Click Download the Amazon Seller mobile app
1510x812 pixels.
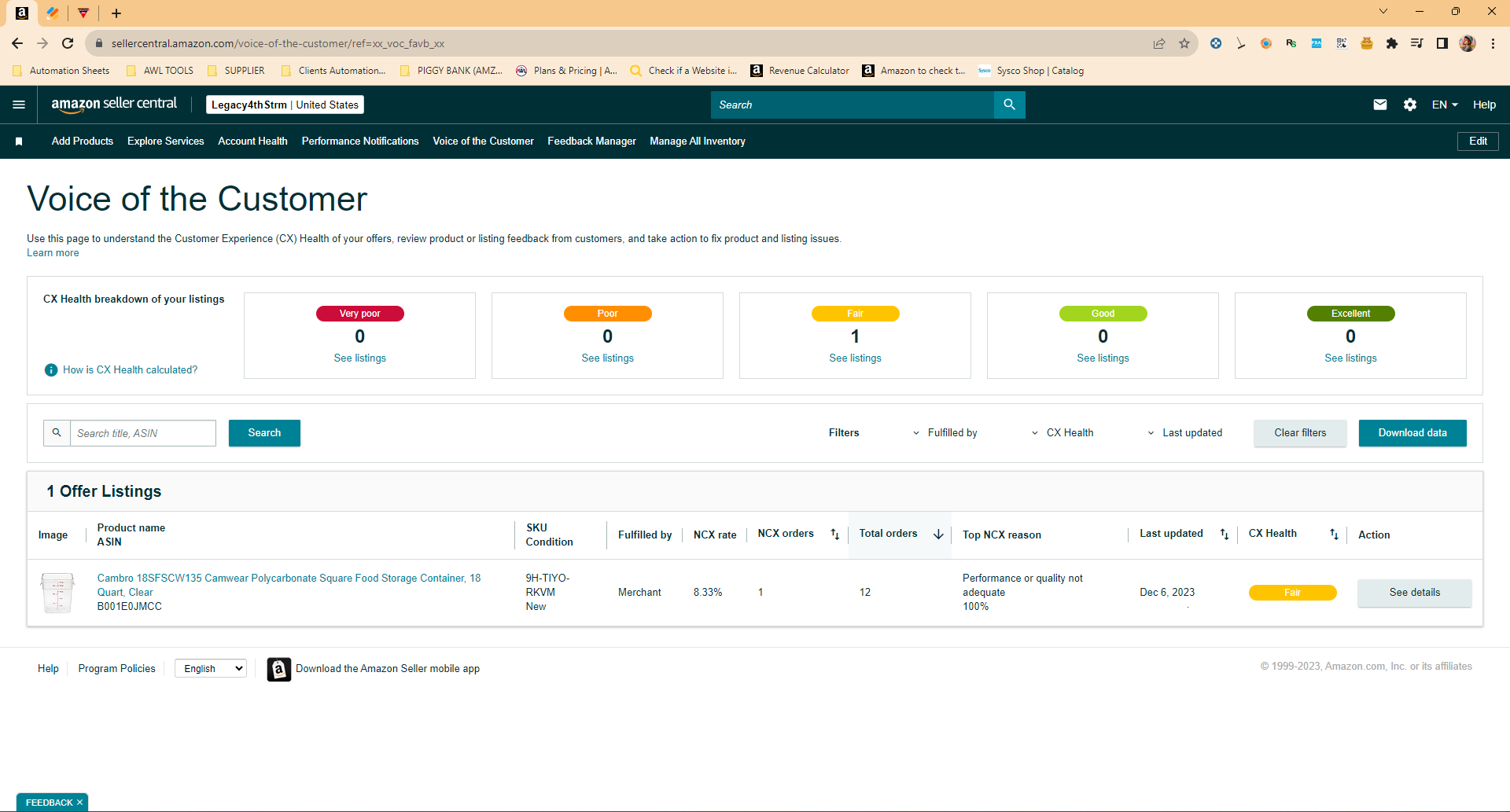388,669
